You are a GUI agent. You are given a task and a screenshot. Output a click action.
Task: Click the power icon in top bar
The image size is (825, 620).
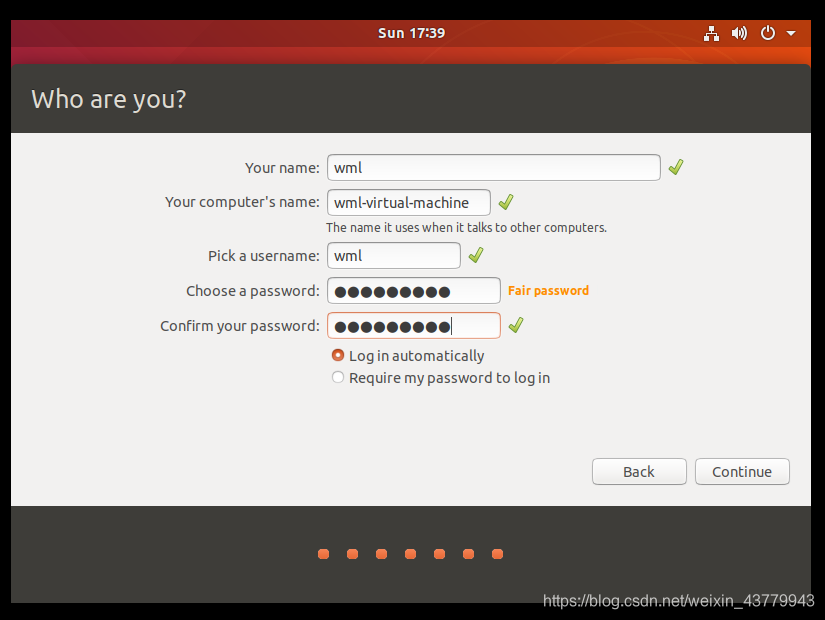coord(768,33)
